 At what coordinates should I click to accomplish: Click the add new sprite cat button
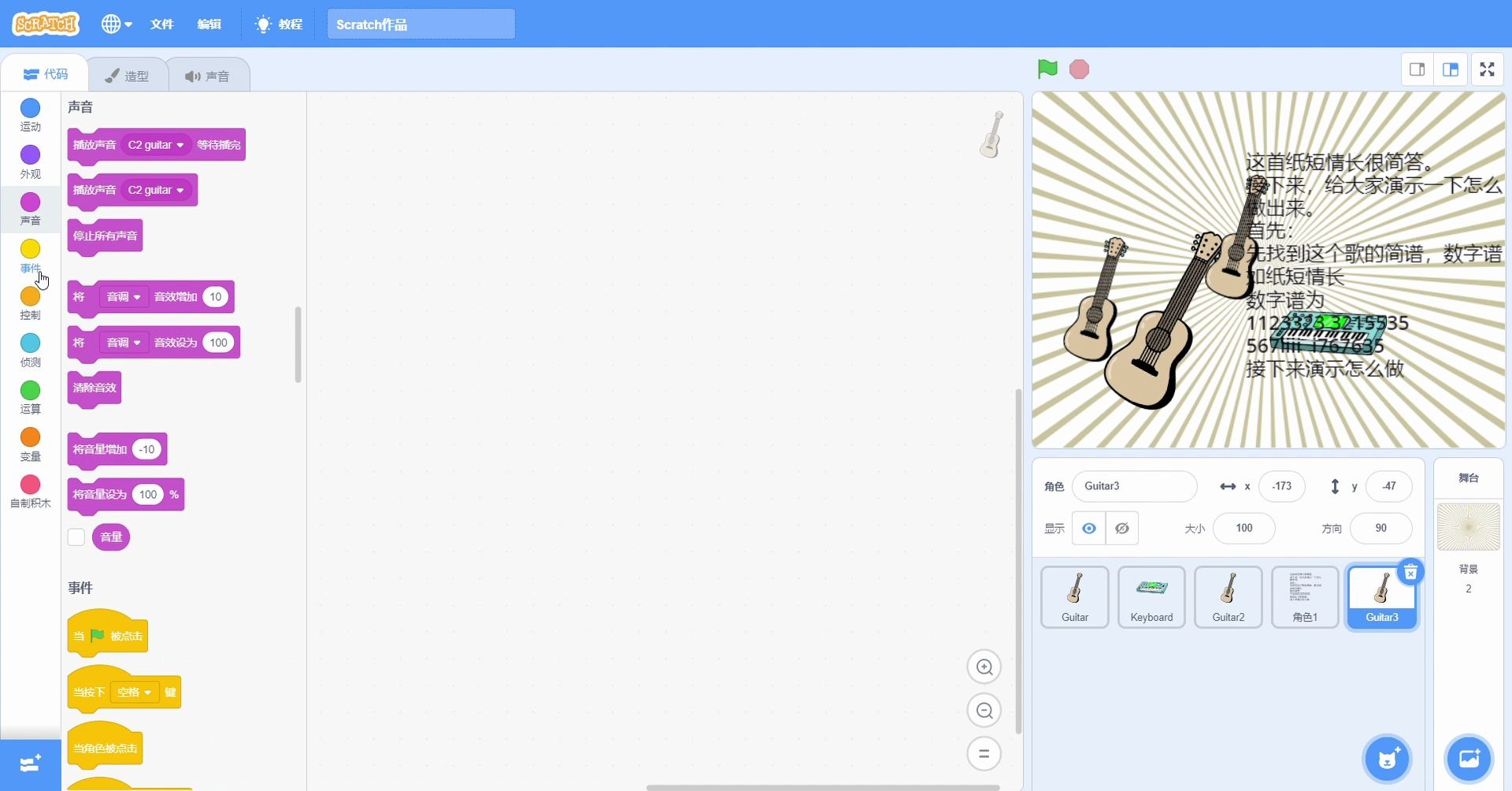(1387, 758)
